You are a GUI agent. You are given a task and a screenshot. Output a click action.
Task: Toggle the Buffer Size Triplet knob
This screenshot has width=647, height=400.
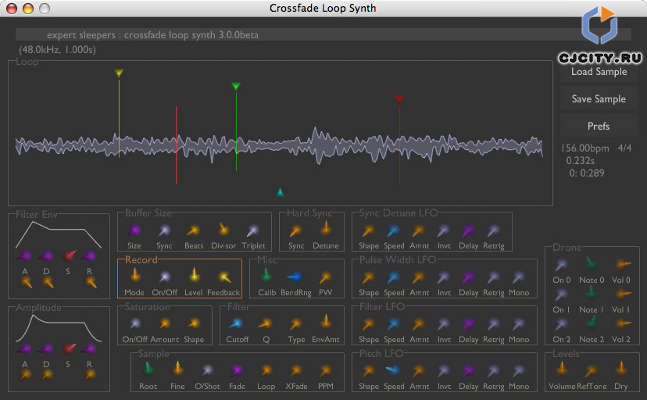[253, 231]
